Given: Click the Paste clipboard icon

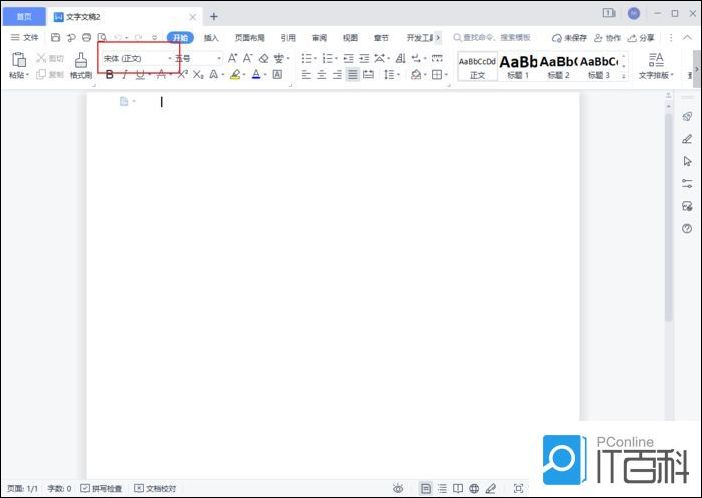Looking at the screenshot, I should click(x=19, y=59).
